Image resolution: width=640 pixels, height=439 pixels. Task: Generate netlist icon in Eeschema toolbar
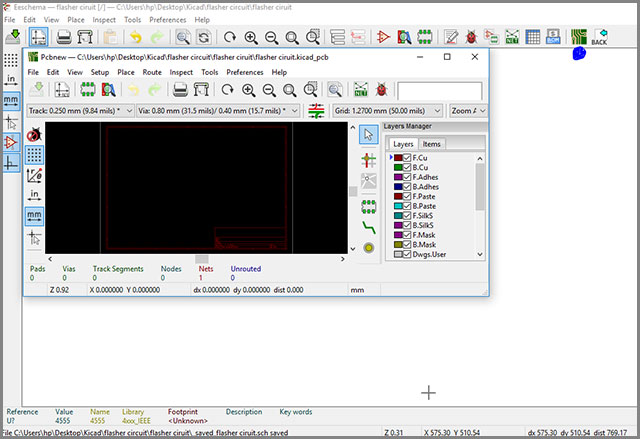(x=512, y=37)
